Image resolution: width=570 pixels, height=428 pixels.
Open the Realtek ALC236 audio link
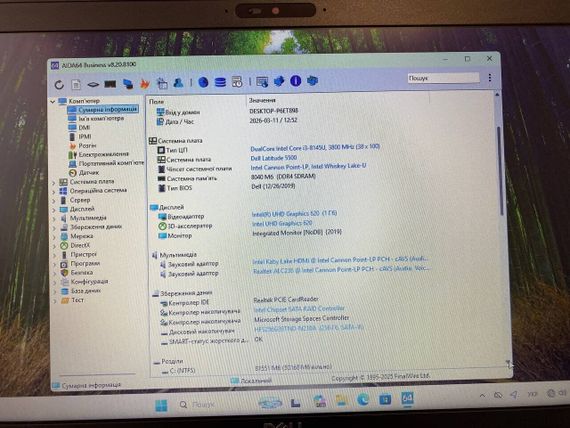tap(341, 270)
